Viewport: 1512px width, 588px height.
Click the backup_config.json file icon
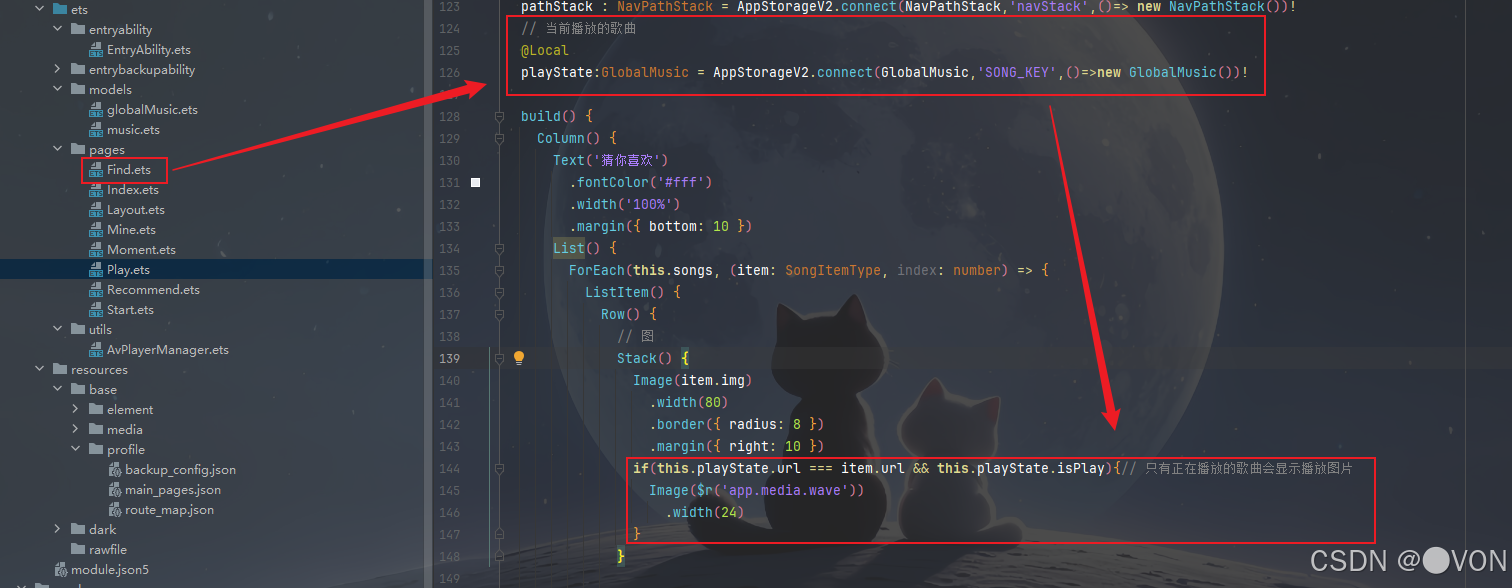(114, 469)
